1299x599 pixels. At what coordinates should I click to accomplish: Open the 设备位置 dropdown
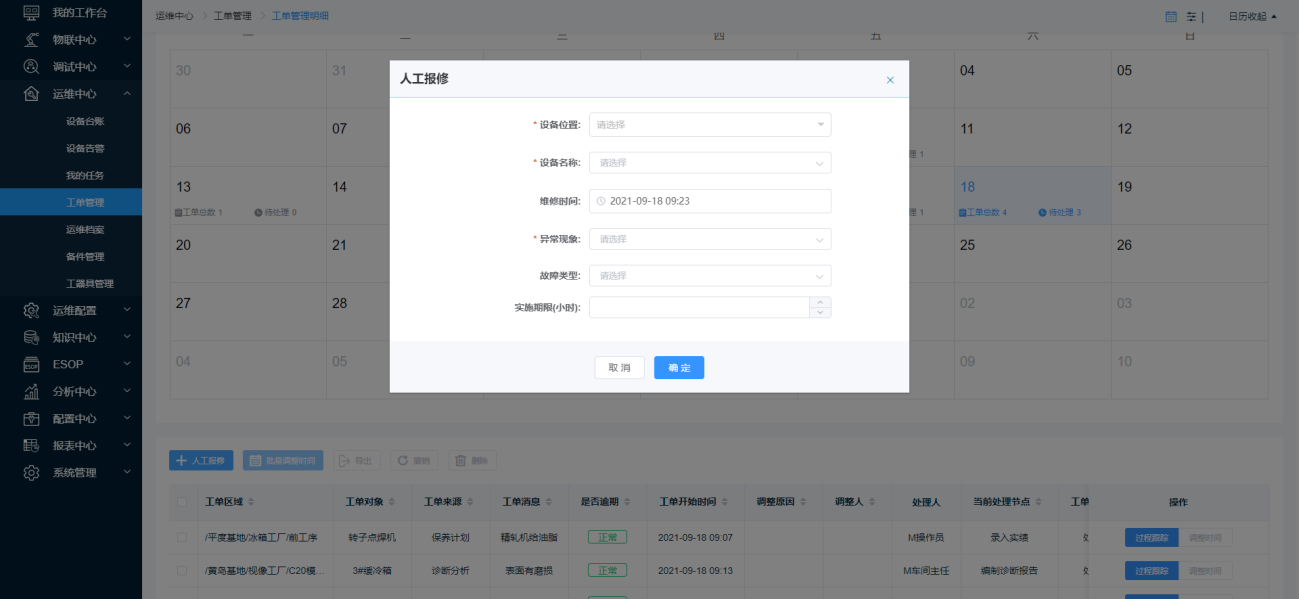pos(710,125)
